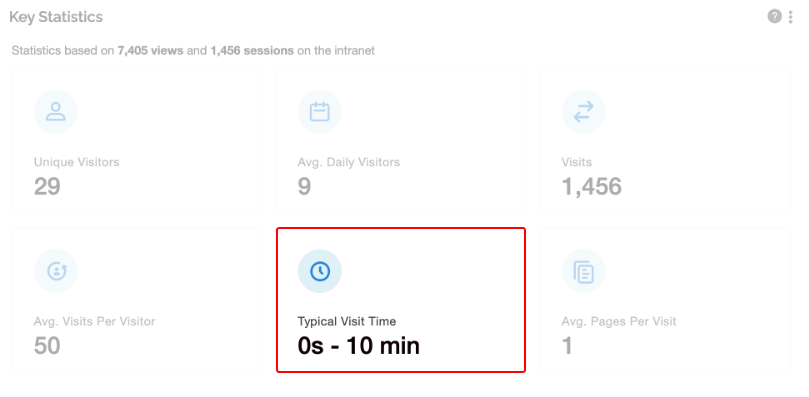Click the 50 visits per visitor value
The height and width of the screenshot is (397, 809).
47,346
